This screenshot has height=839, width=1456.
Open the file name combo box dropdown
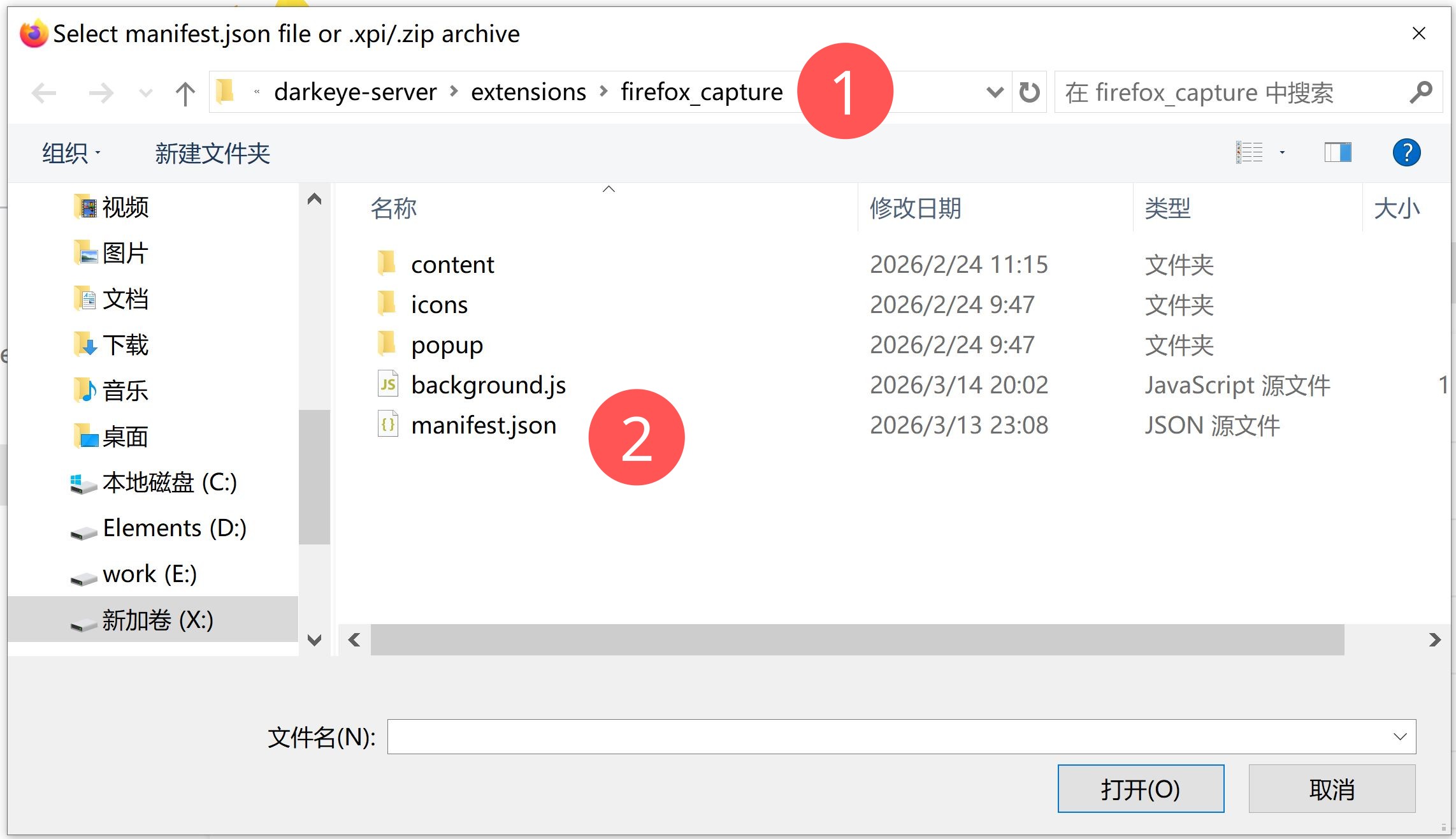point(1399,737)
